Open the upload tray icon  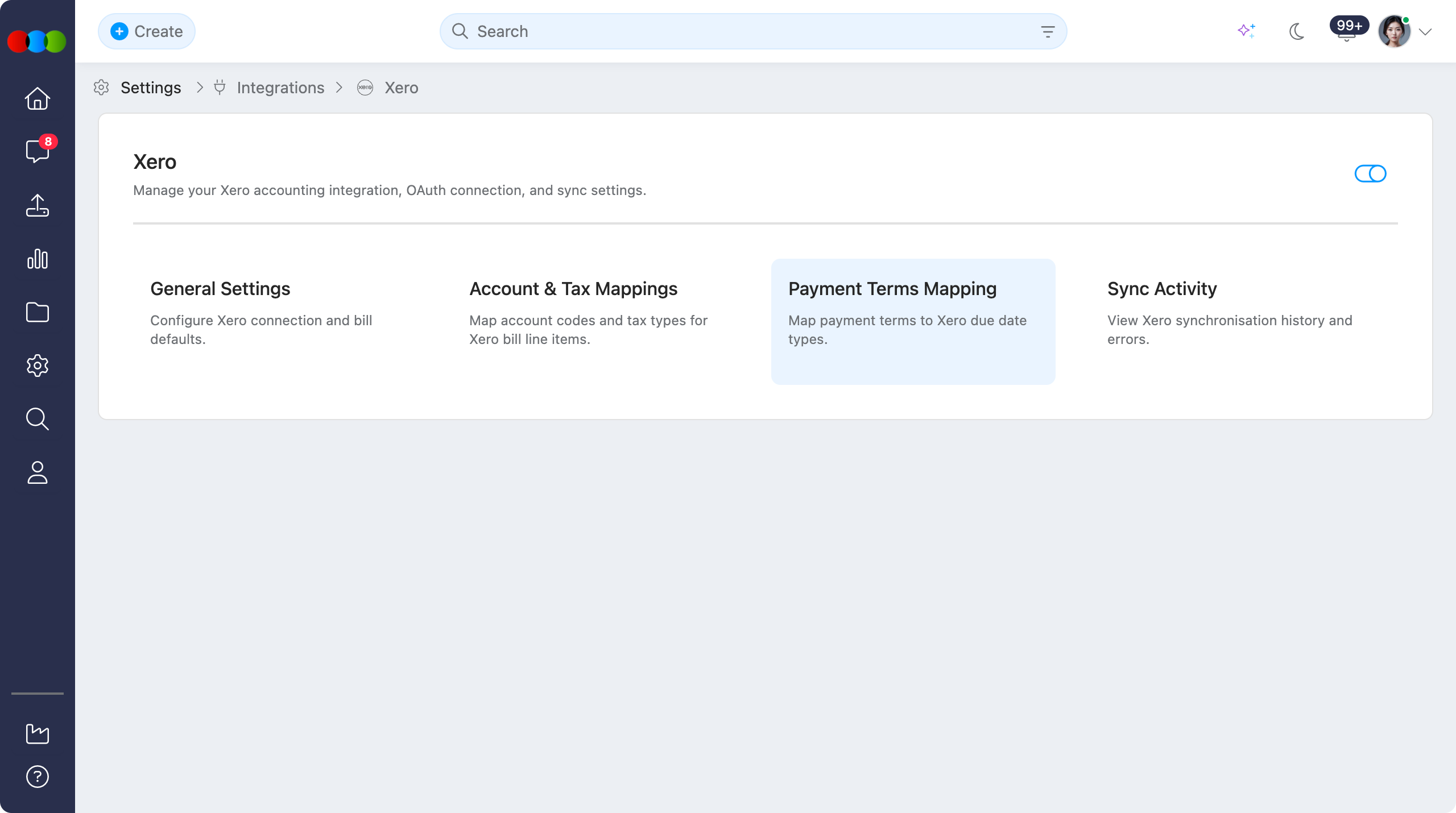[38, 205]
